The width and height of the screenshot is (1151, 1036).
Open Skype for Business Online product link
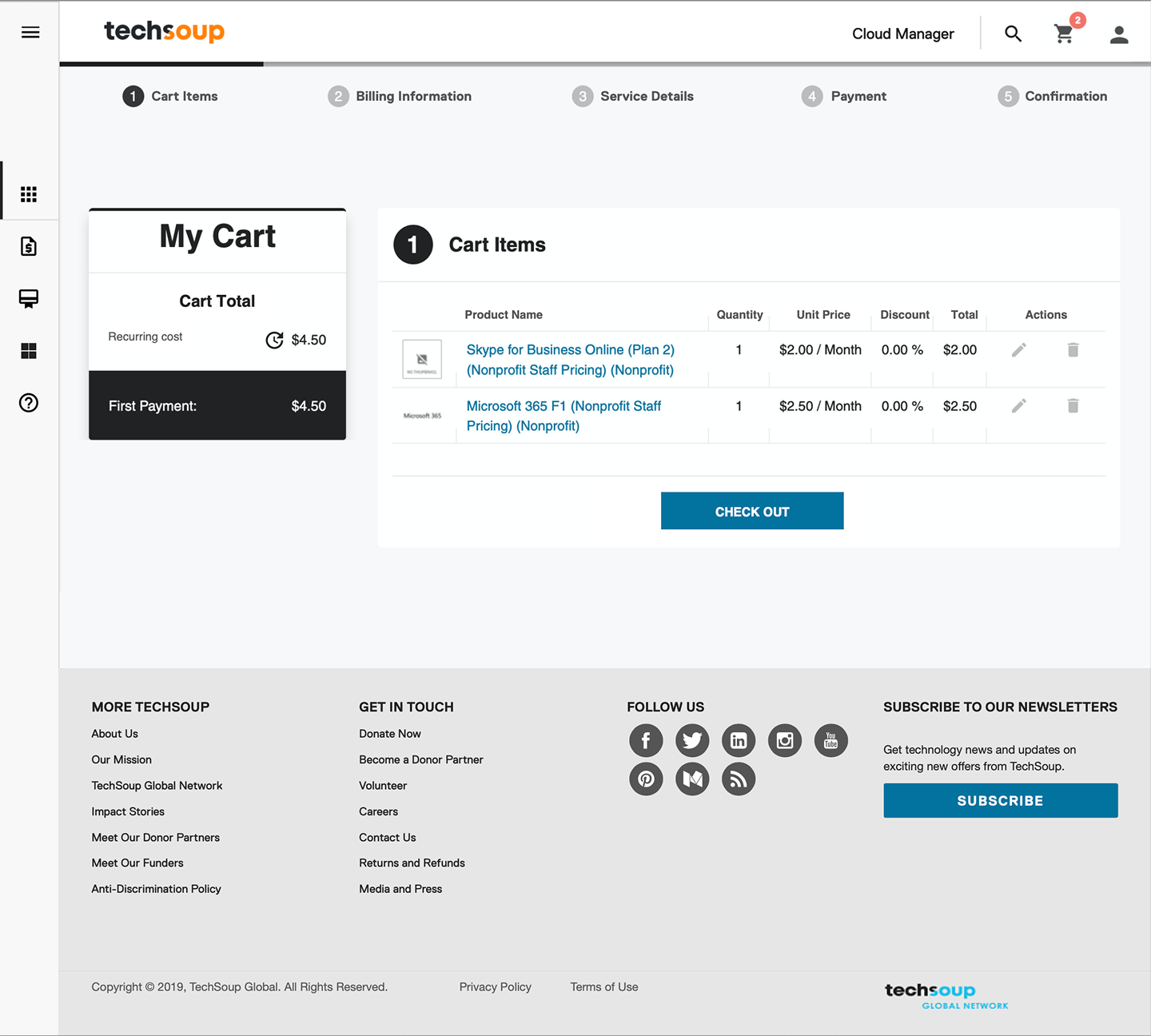[571, 360]
